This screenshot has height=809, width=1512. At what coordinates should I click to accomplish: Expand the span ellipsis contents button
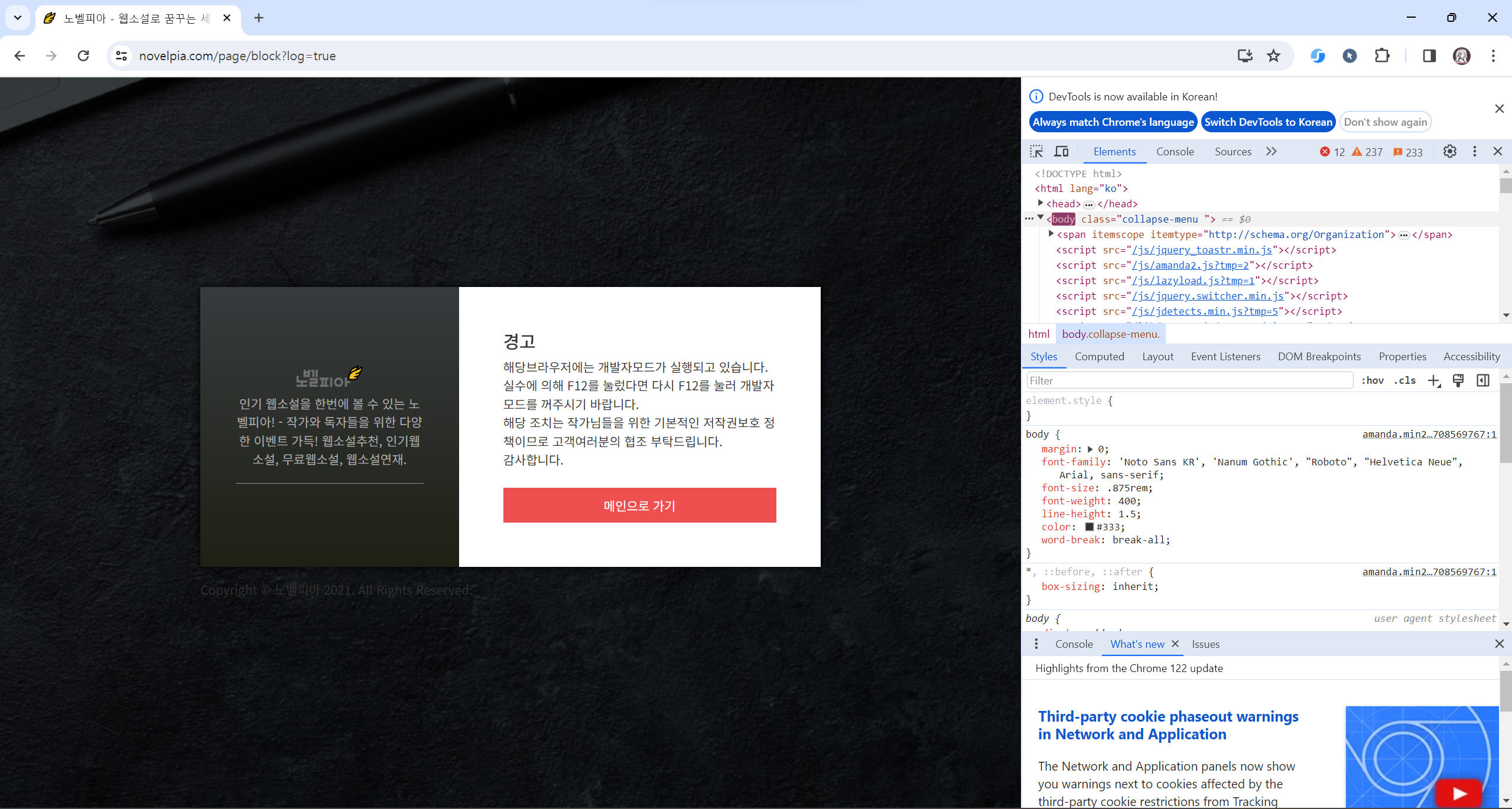coord(1404,235)
